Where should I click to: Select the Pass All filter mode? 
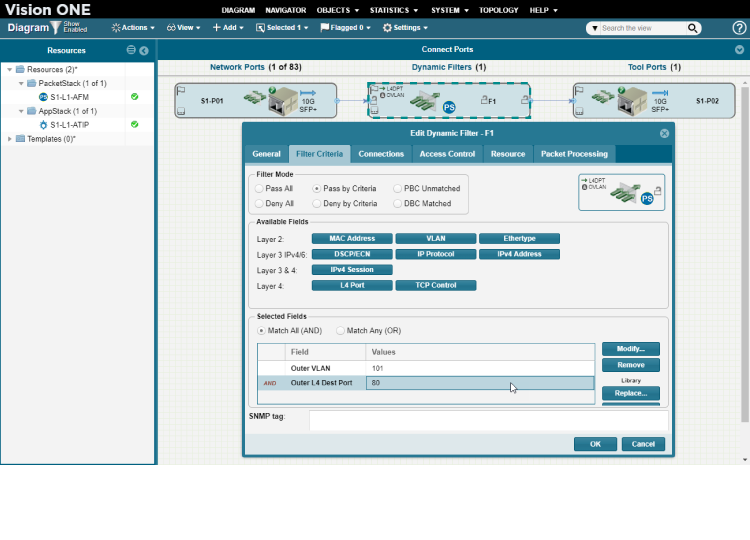click(x=261, y=188)
